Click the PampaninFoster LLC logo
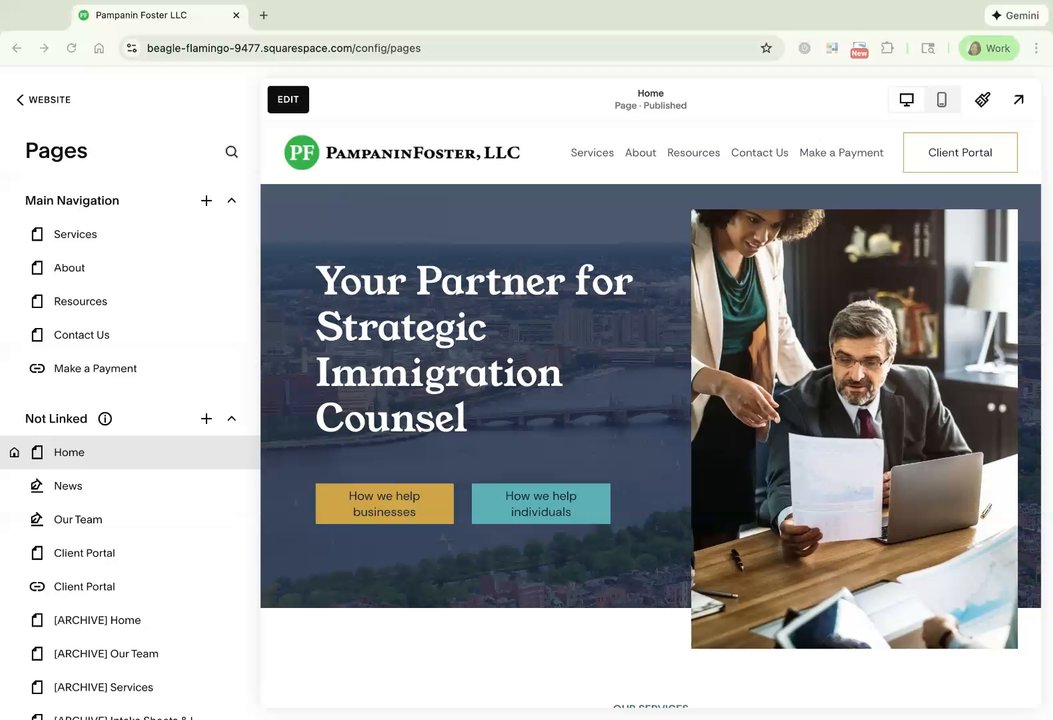 pyautogui.click(x=402, y=152)
